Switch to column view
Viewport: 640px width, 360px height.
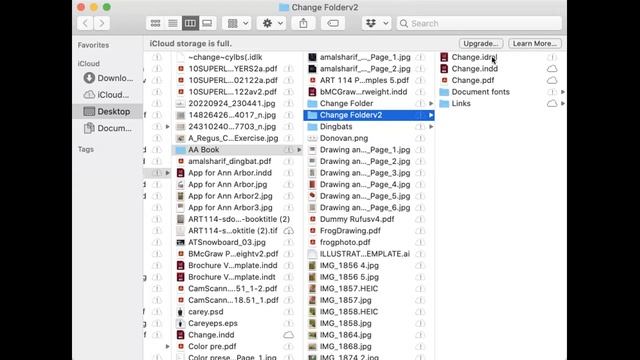click(x=190, y=23)
